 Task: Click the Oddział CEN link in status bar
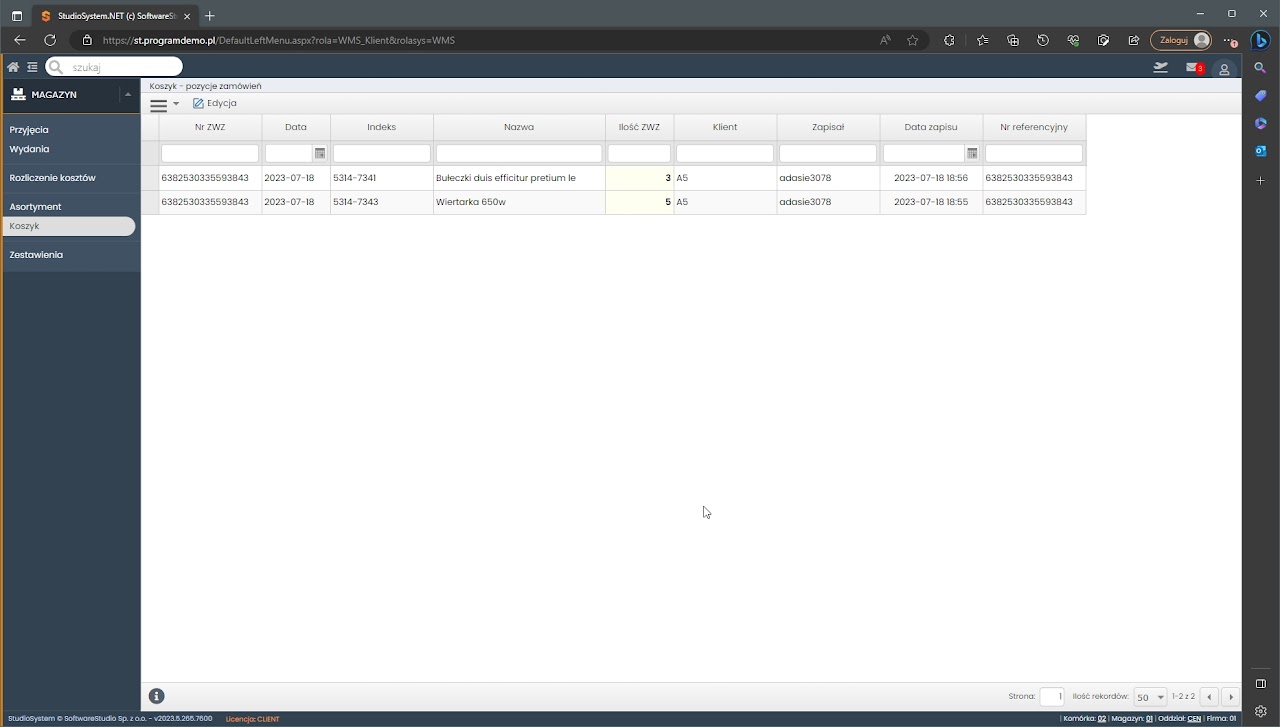coord(1193,719)
